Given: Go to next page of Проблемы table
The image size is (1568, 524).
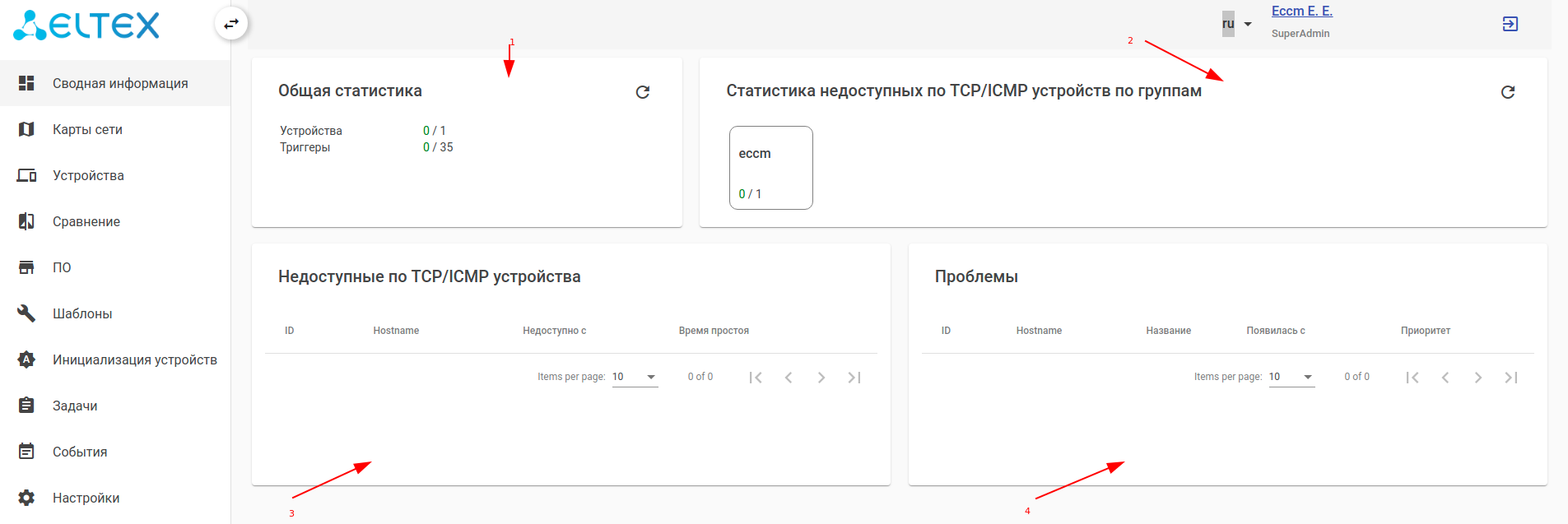Looking at the screenshot, I should (x=1478, y=378).
